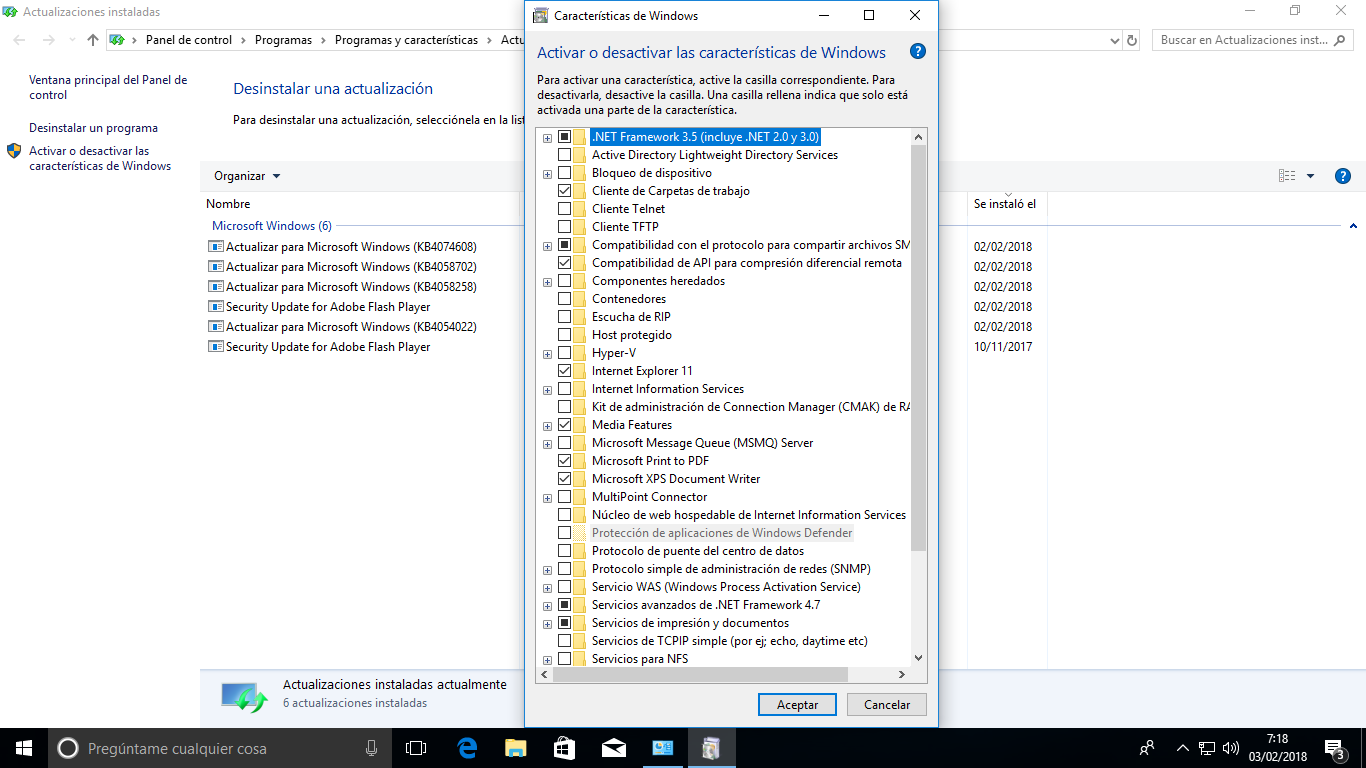Click the up-folder arrow in the address bar
The height and width of the screenshot is (768, 1366).
click(x=93, y=40)
